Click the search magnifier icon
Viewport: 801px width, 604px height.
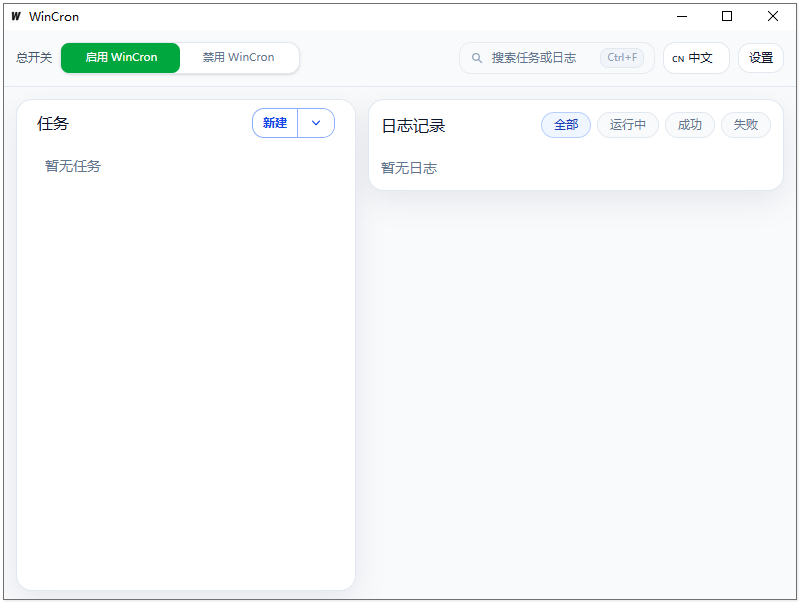coord(477,57)
